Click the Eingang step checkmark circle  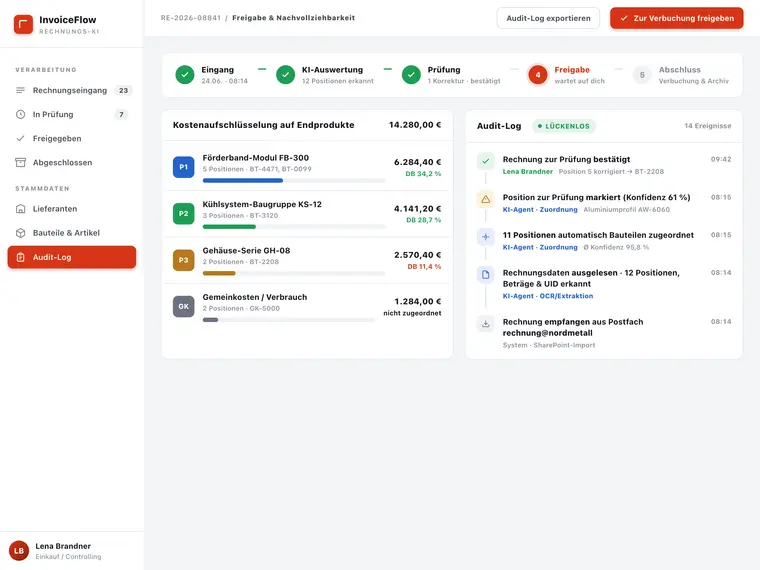pos(185,75)
